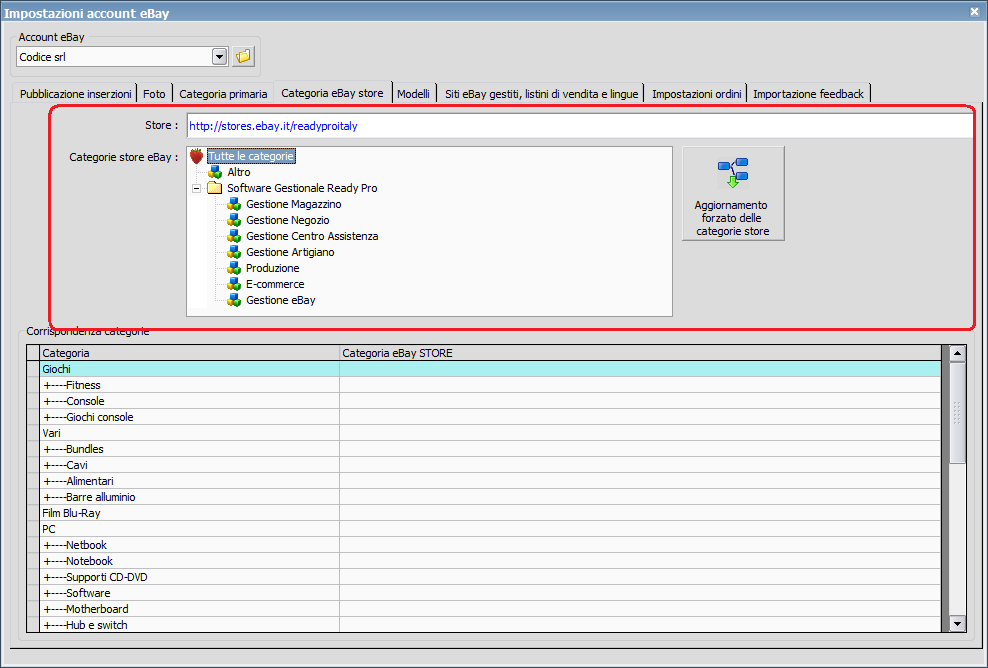Image resolution: width=988 pixels, height=668 pixels.
Task: Select Software Gestionale Ready Pro category
Action: 302,188
